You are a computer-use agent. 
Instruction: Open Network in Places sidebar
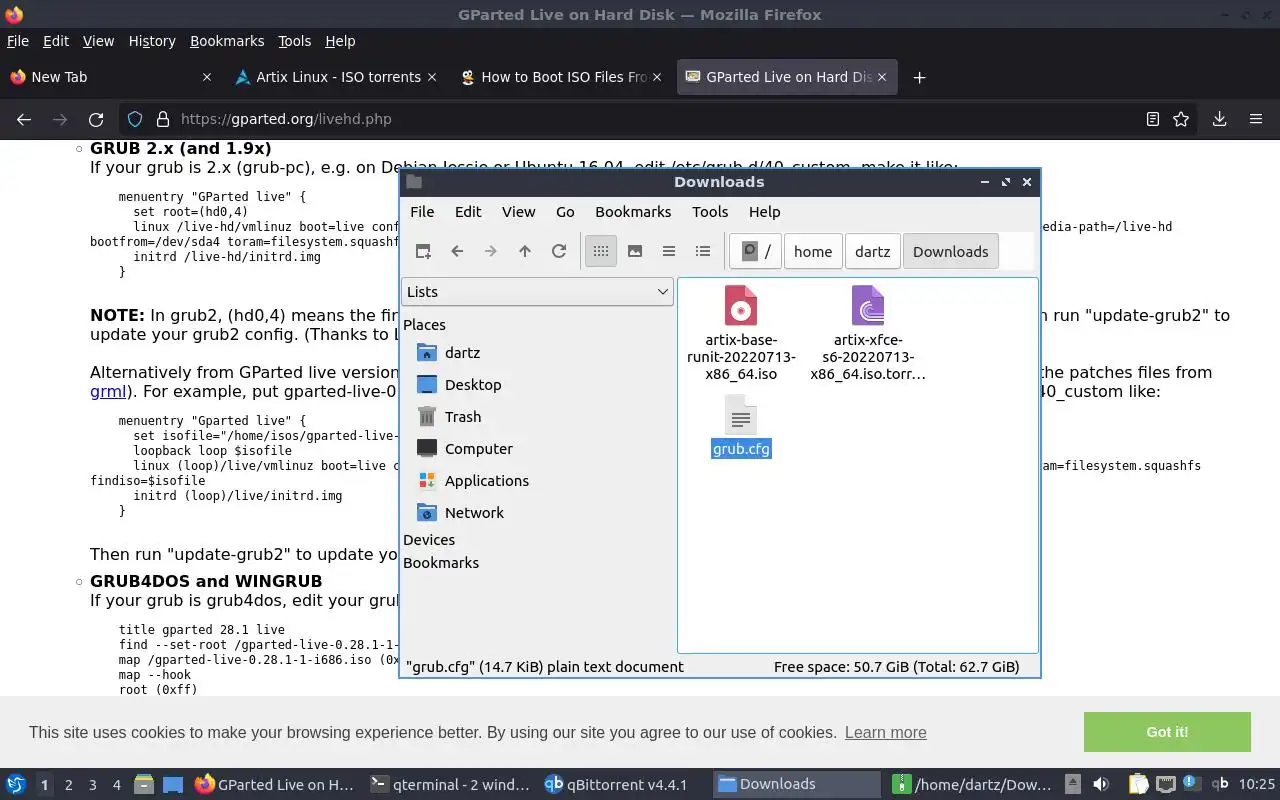click(x=459, y=512)
